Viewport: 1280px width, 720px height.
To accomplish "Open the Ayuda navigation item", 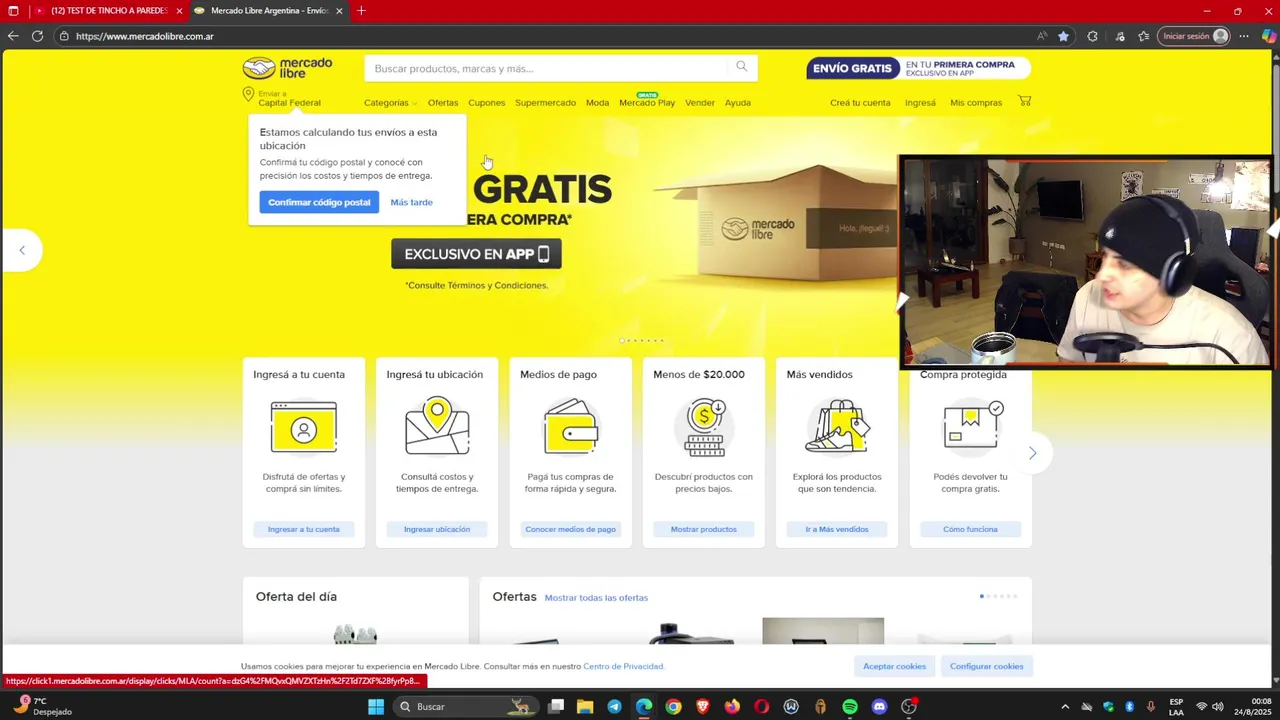I will click(x=738, y=103).
